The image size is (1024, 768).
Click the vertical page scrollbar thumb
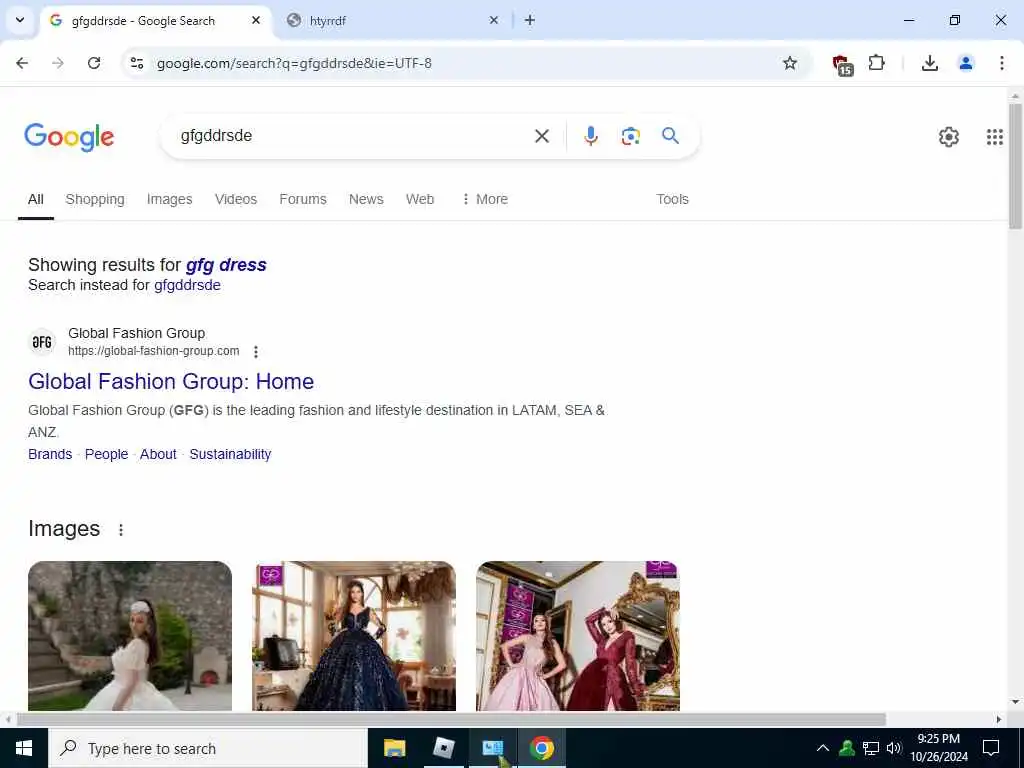(x=1016, y=167)
